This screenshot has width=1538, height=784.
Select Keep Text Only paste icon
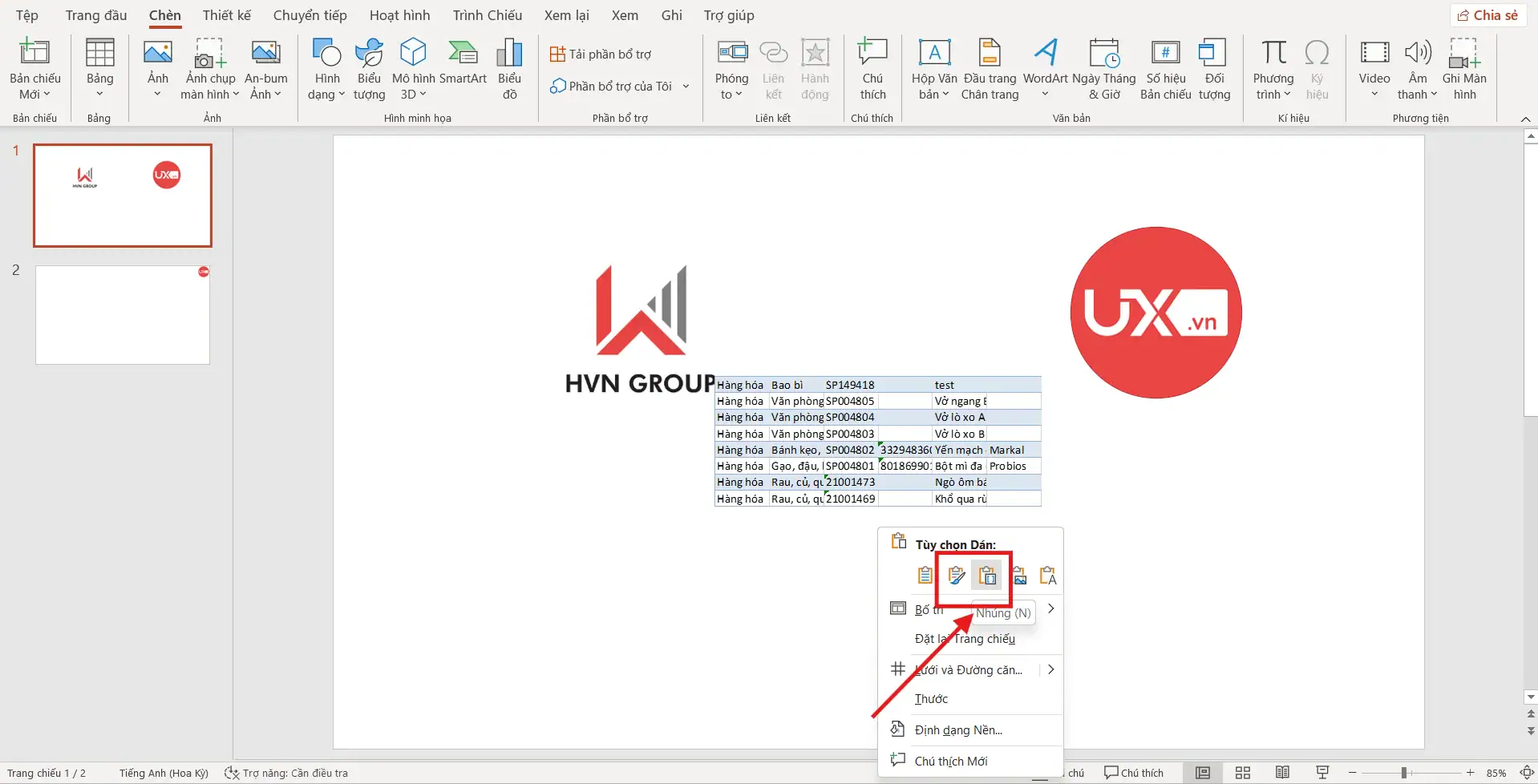1048,576
